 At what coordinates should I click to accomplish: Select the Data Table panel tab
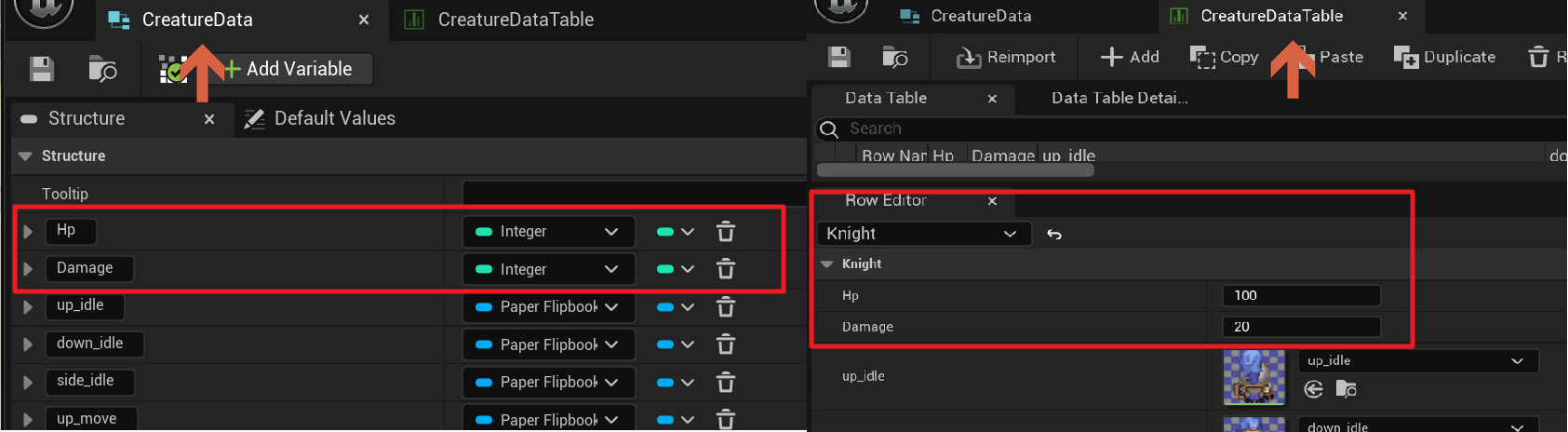(886, 98)
